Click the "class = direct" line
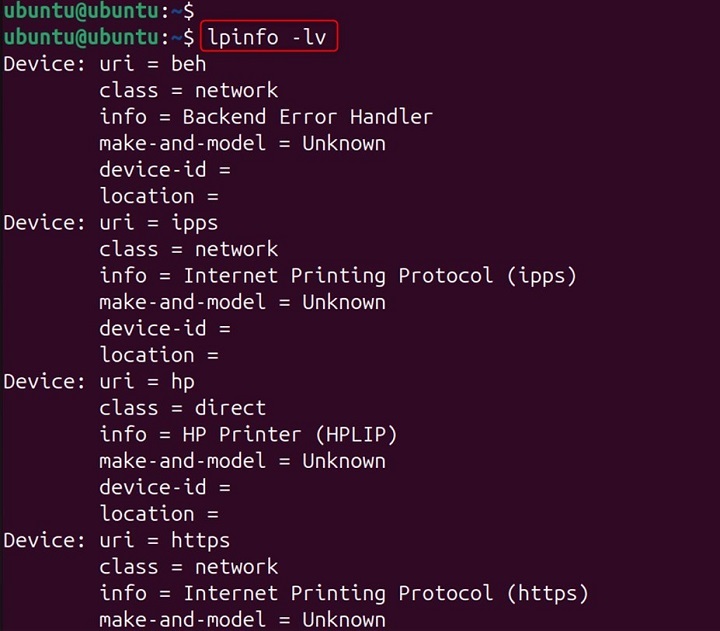This screenshot has width=720, height=631. point(182,408)
